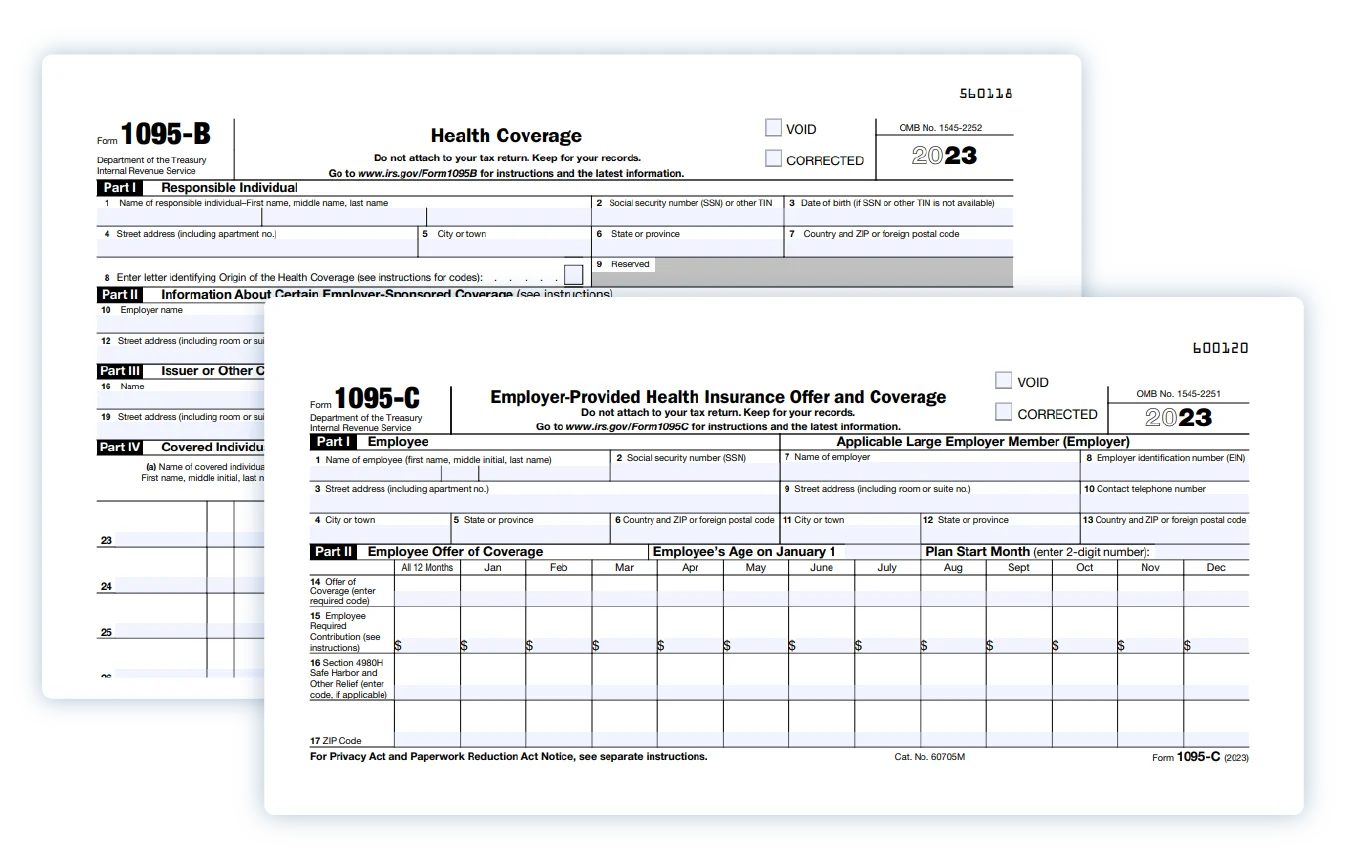Click the Employer identification number (EIN) field
The image size is (1352, 857).
click(x=1164, y=471)
